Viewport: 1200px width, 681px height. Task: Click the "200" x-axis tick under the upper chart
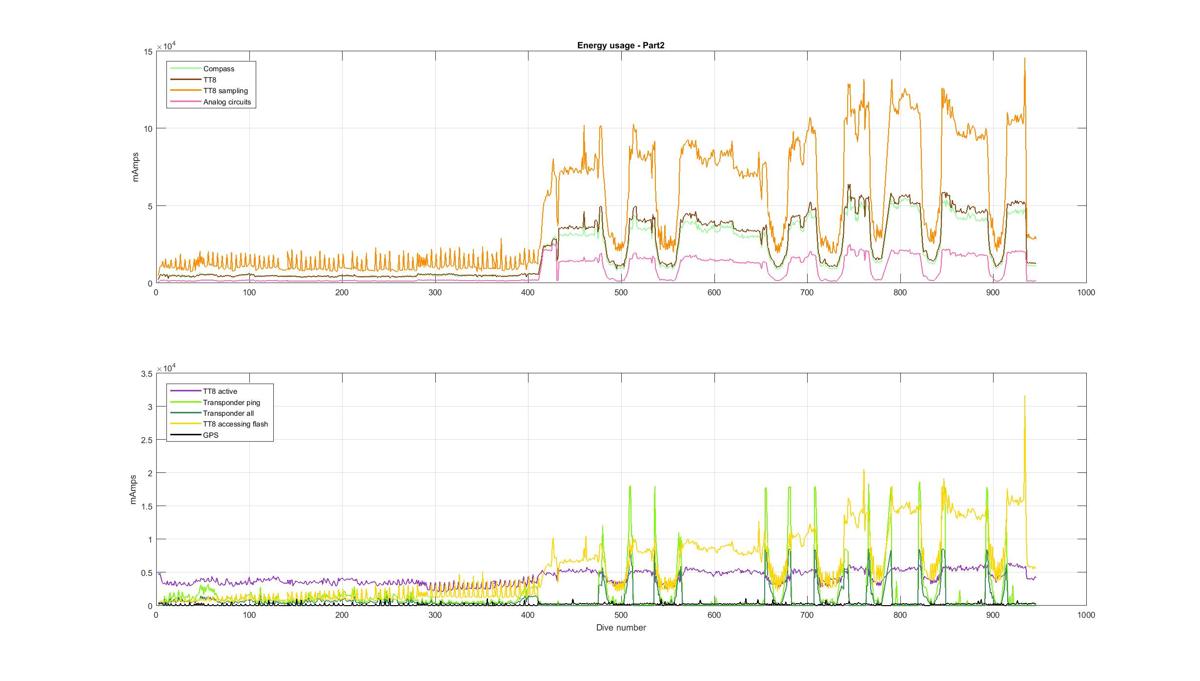[x=342, y=293]
